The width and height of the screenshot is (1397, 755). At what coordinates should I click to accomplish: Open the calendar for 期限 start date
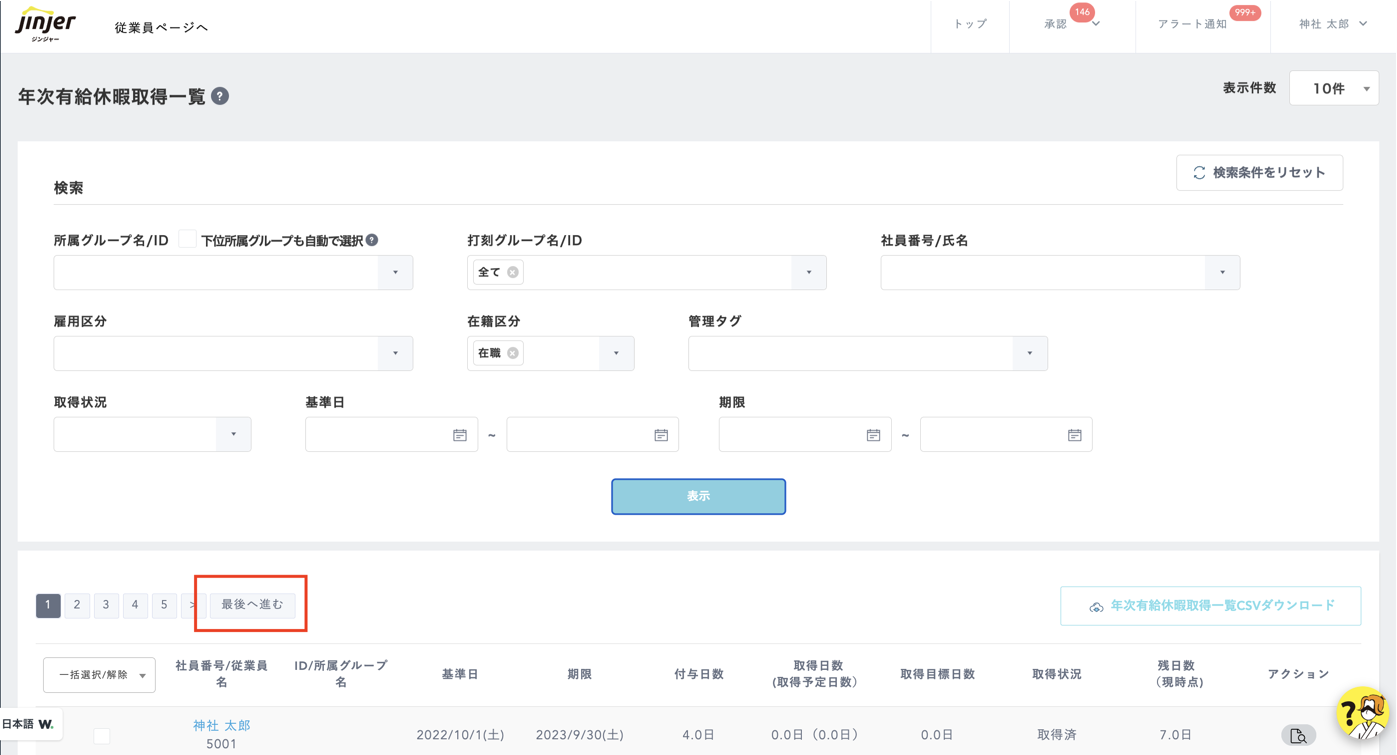click(872, 435)
